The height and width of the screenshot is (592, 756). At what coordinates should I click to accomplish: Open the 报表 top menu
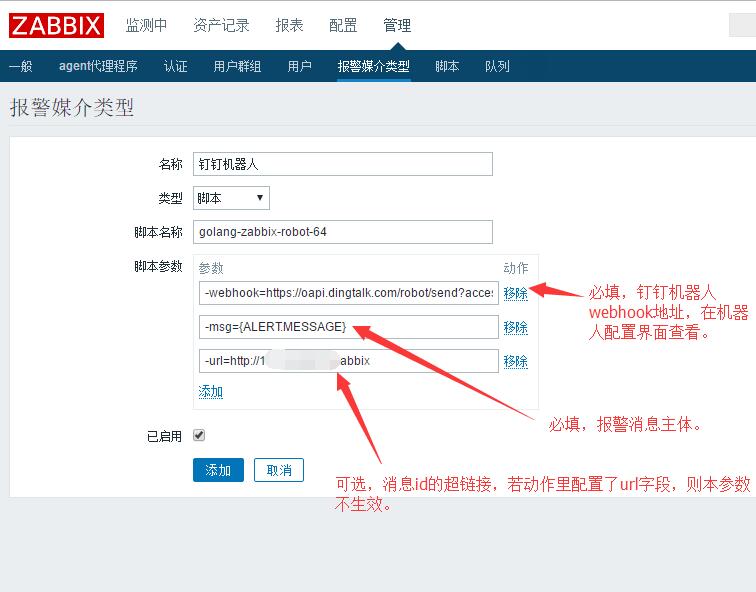289,25
